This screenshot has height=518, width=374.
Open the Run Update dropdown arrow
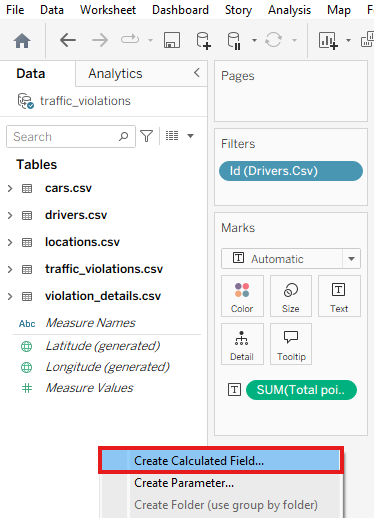294,40
